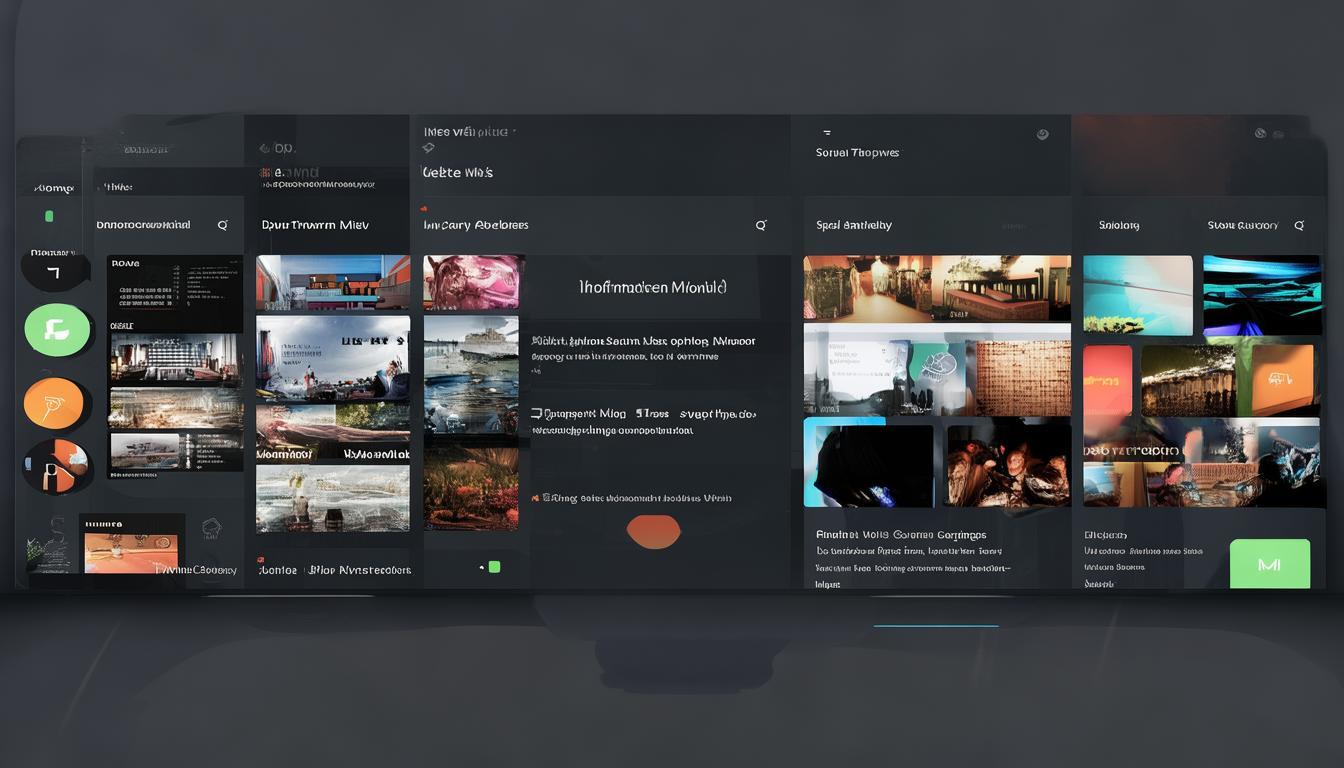Click the orange circular sidebar icon
The width and height of the screenshot is (1344, 768).
(x=56, y=403)
